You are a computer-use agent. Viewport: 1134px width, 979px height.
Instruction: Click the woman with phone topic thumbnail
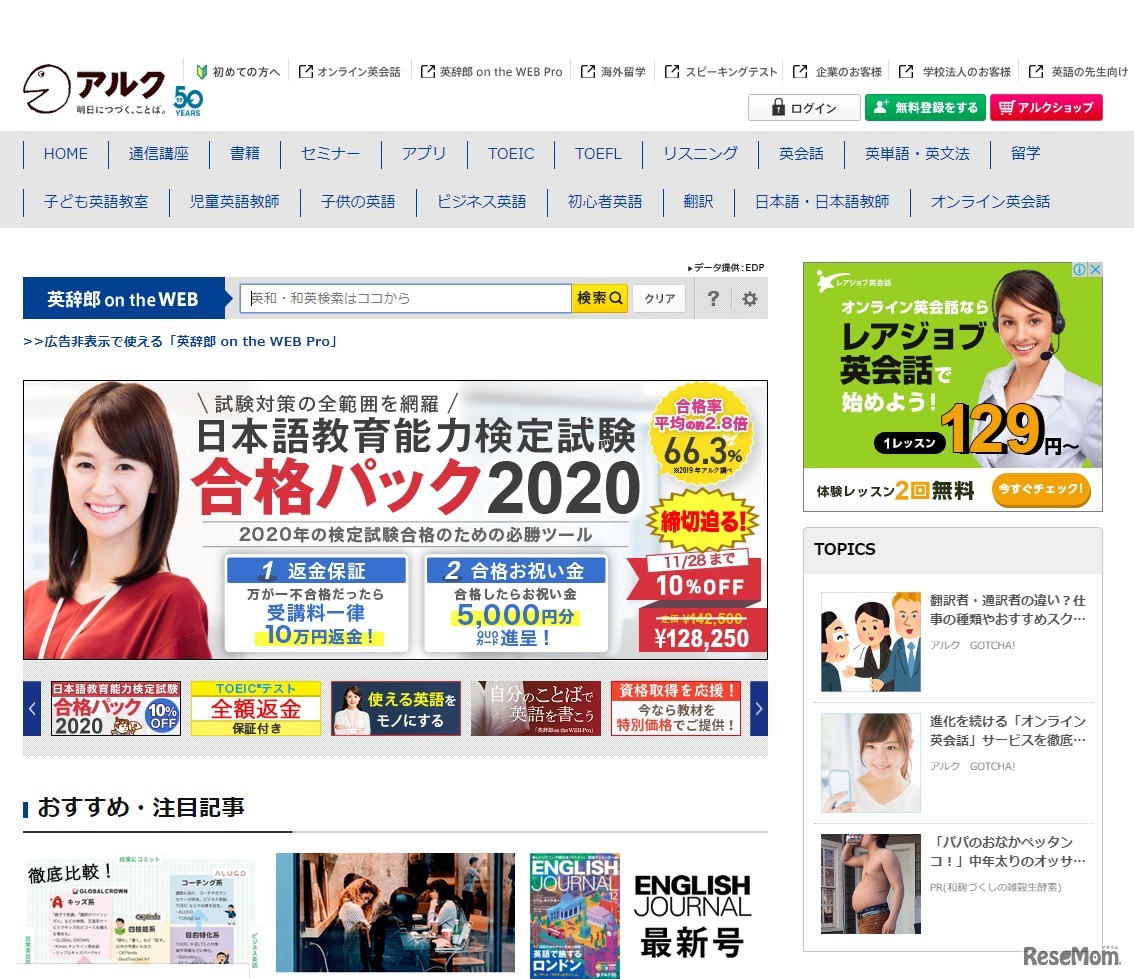[871, 763]
